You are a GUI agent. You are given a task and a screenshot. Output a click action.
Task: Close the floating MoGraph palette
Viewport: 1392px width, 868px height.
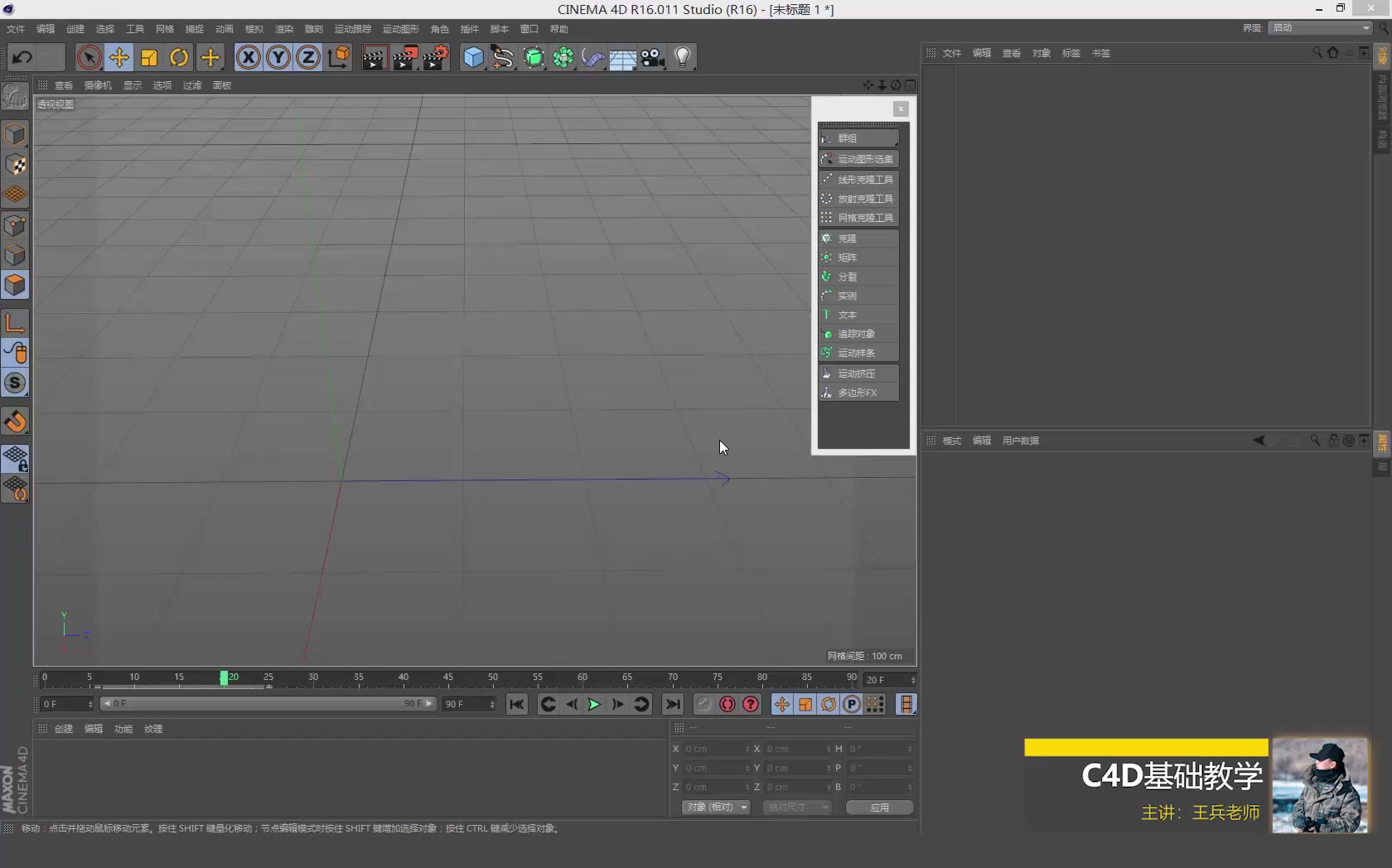[901, 109]
